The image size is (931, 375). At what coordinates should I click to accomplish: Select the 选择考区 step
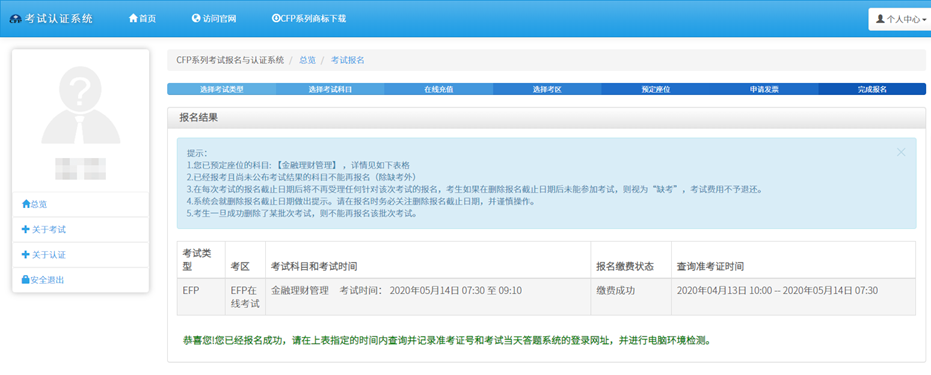547,89
